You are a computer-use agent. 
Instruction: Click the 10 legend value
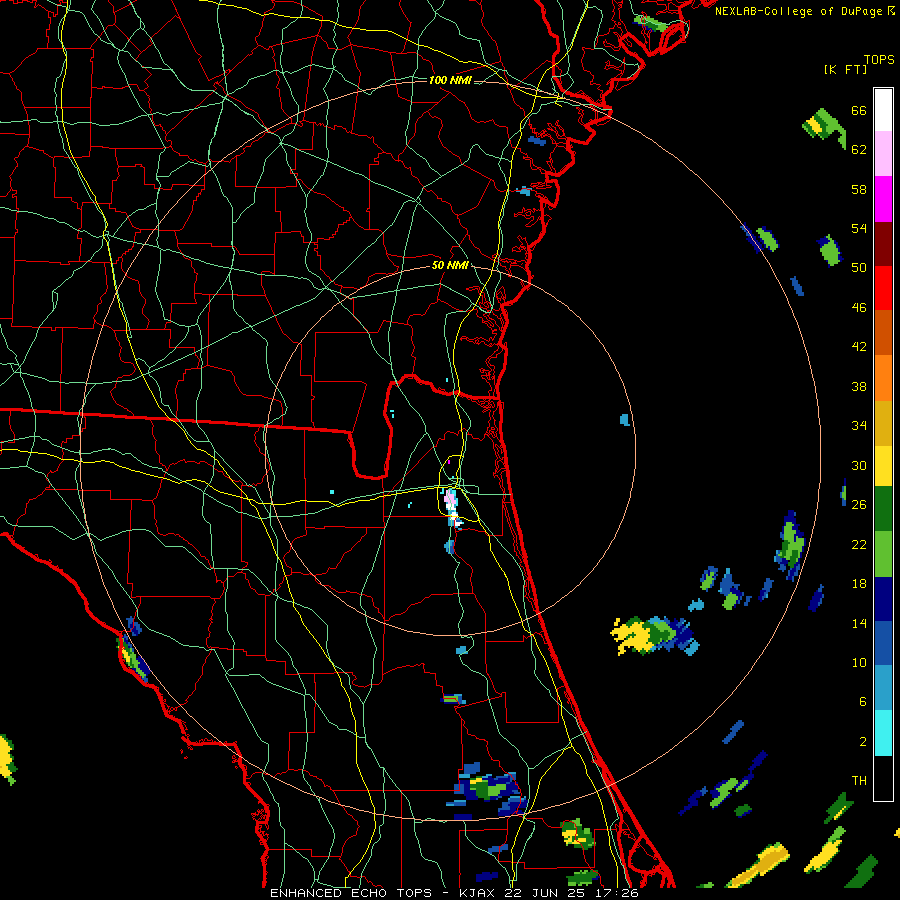(x=859, y=663)
